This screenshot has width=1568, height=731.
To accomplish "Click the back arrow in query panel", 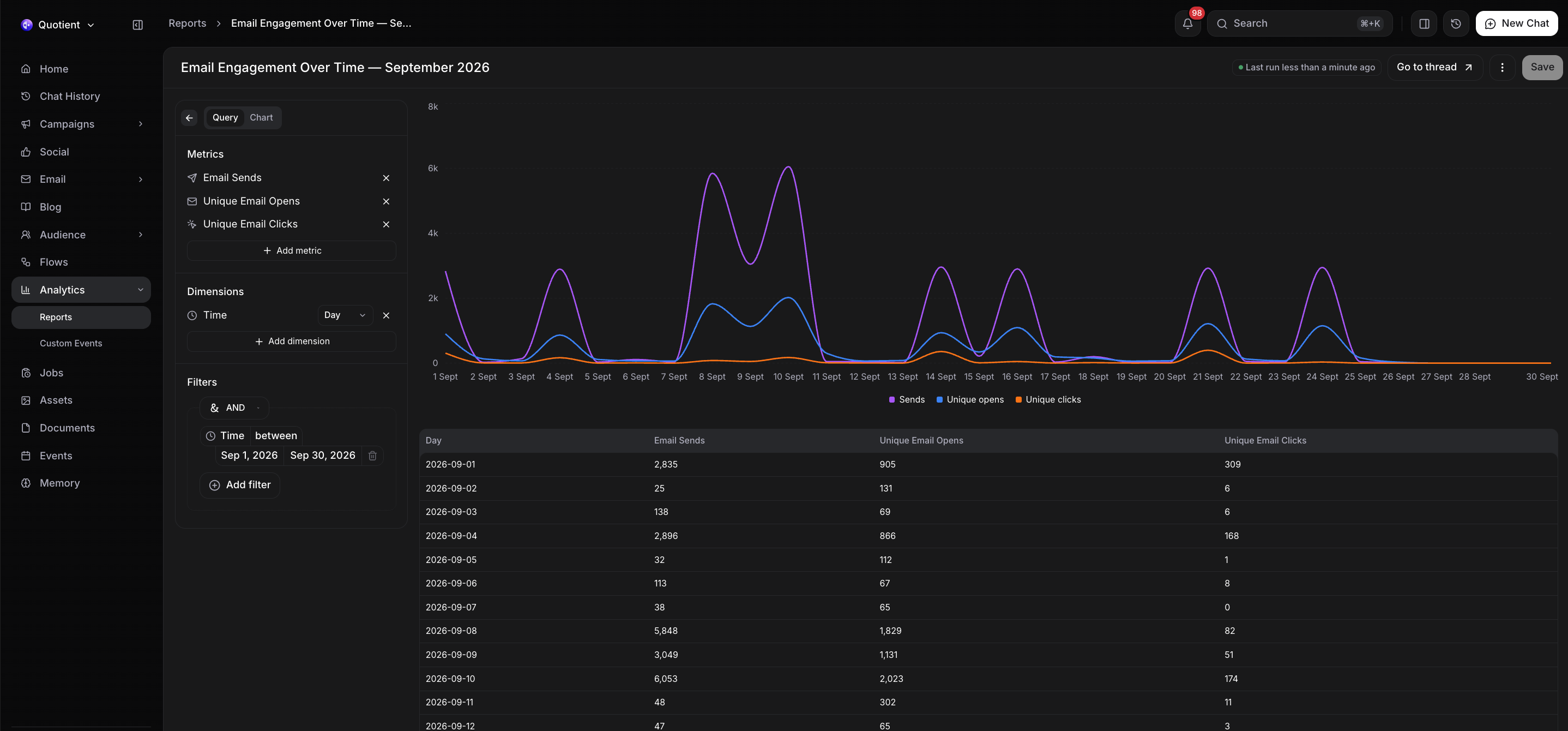I will tap(189, 118).
